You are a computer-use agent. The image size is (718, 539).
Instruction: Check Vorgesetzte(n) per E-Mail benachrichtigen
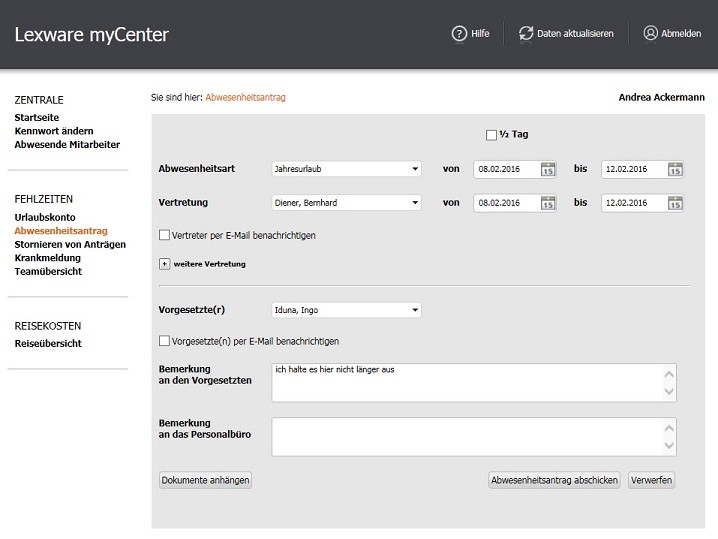(164, 341)
